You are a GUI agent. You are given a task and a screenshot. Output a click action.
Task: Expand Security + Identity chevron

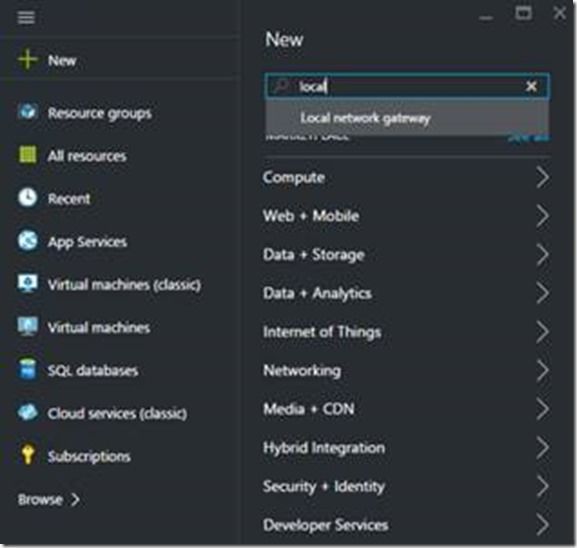tap(542, 486)
